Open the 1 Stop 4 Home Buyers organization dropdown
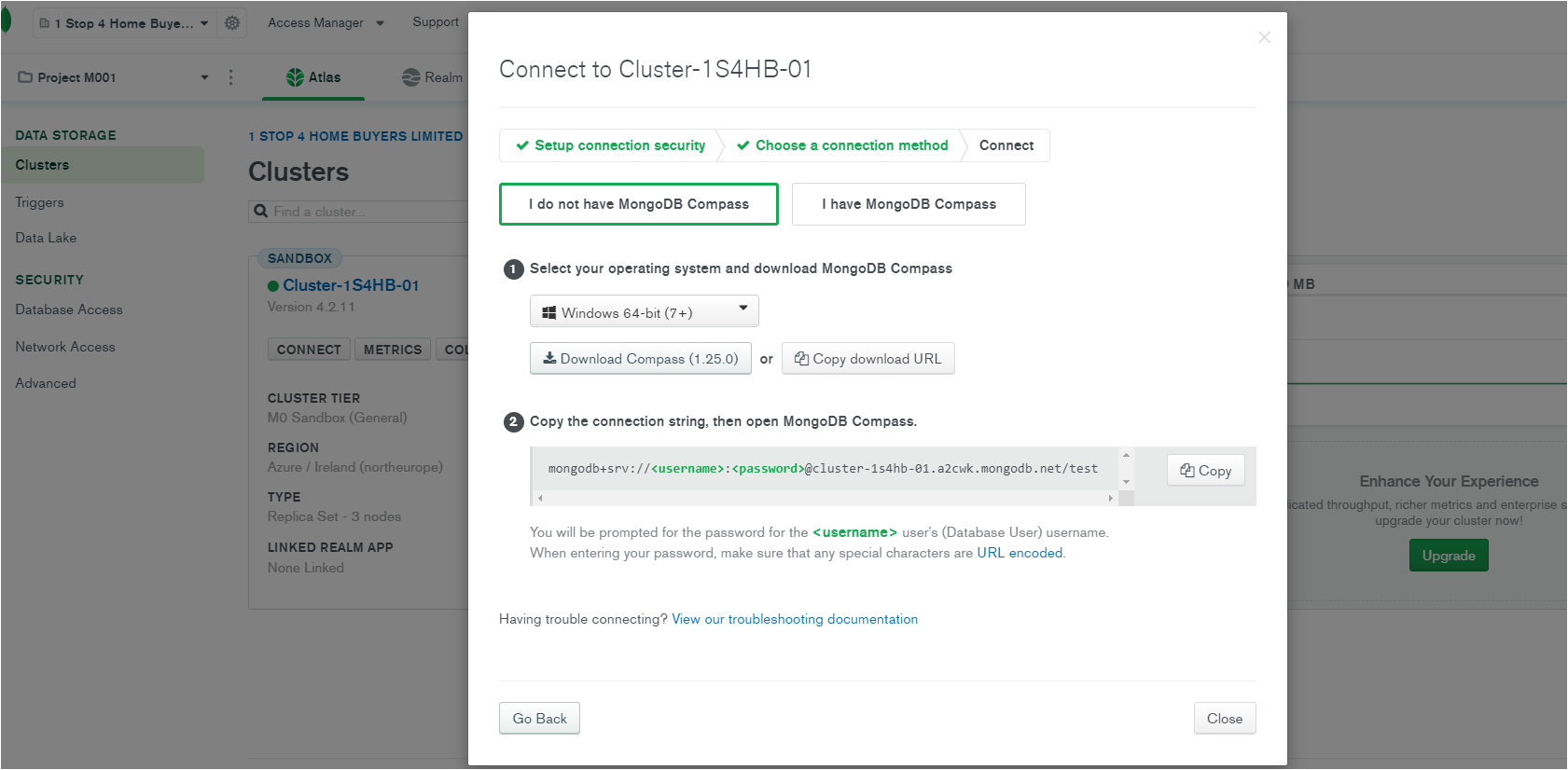The image size is (1568, 770). [124, 22]
